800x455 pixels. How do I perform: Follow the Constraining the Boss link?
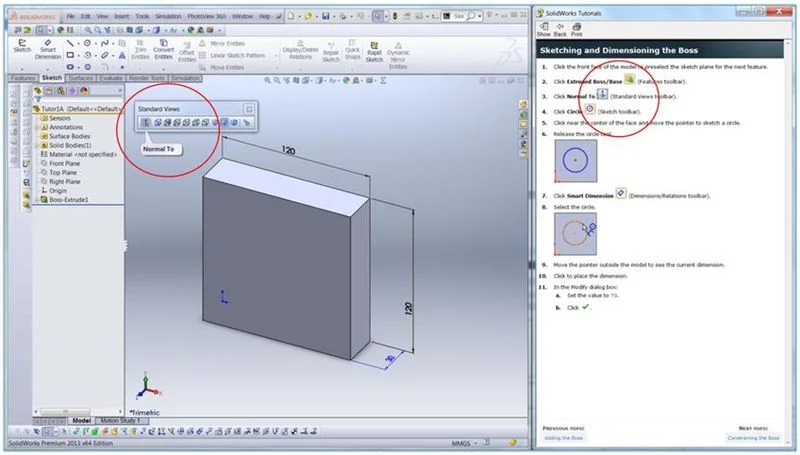click(x=752, y=438)
